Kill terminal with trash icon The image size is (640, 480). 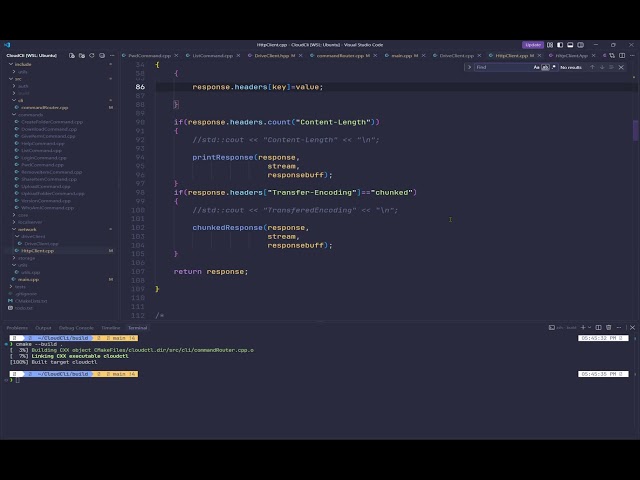[609, 327]
